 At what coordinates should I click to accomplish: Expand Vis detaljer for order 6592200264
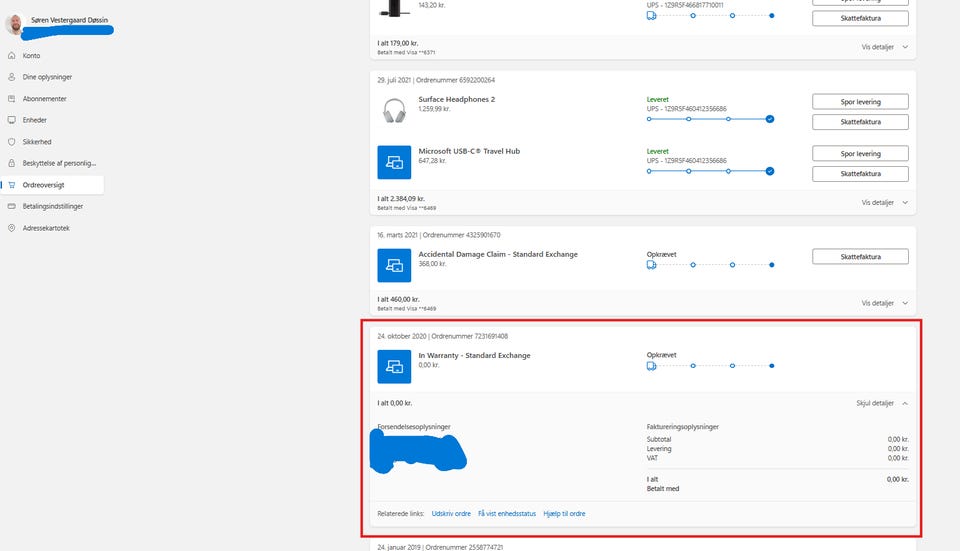pyautogui.click(x=885, y=203)
